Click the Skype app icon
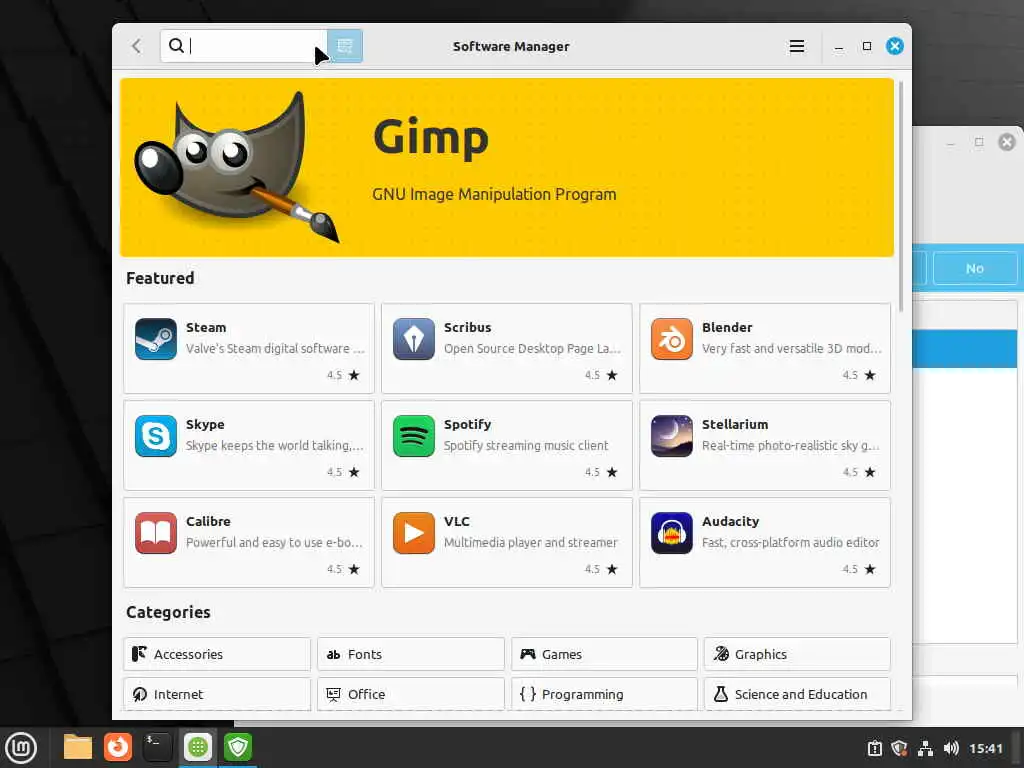Screen dimensions: 1024x768 tap(155, 436)
